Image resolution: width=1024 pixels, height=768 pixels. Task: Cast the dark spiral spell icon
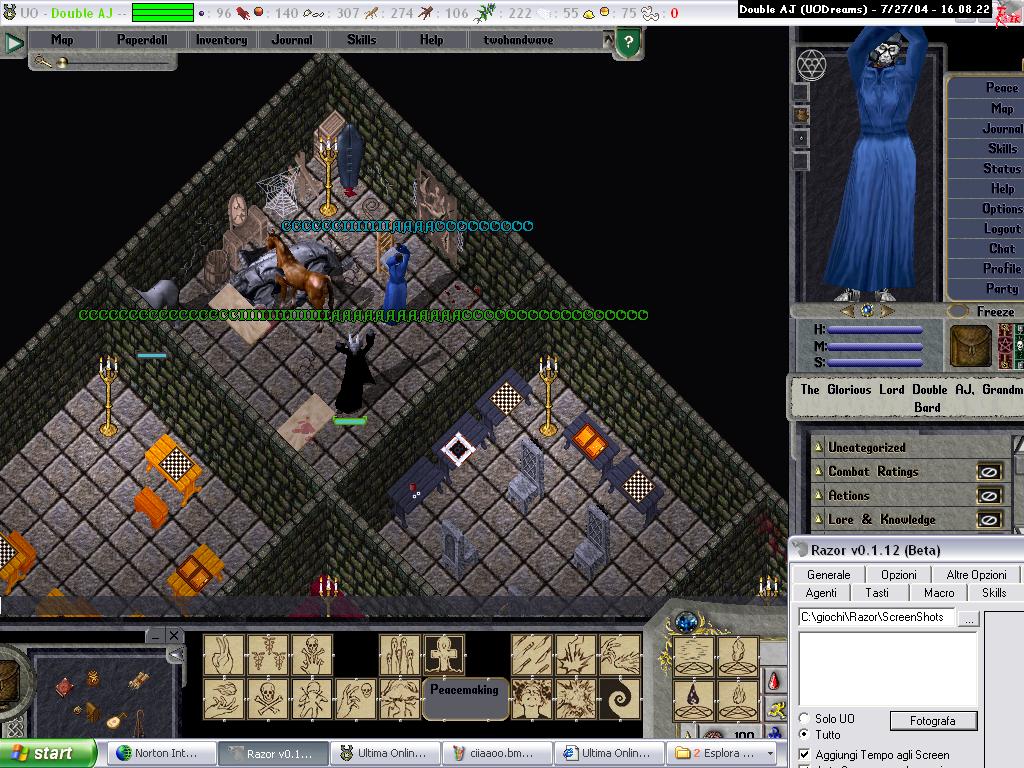pos(619,698)
